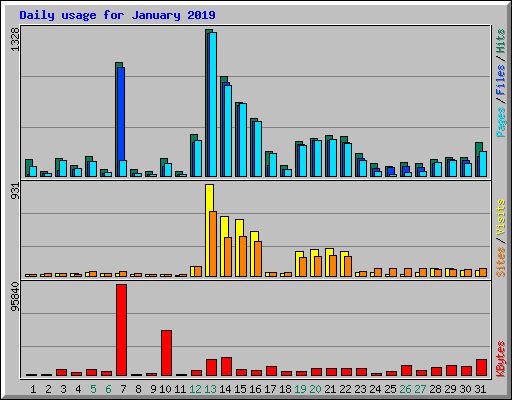The width and height of the screenshot is (512, 400).
Task: Click day label 10 on the x-axis
Action: click(165, 389)
